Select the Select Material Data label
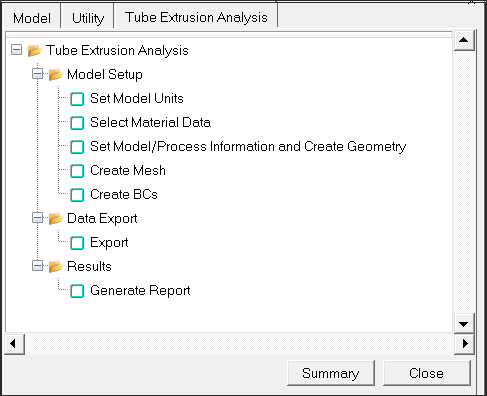This screenshot has width=487, height=396. 151,123
